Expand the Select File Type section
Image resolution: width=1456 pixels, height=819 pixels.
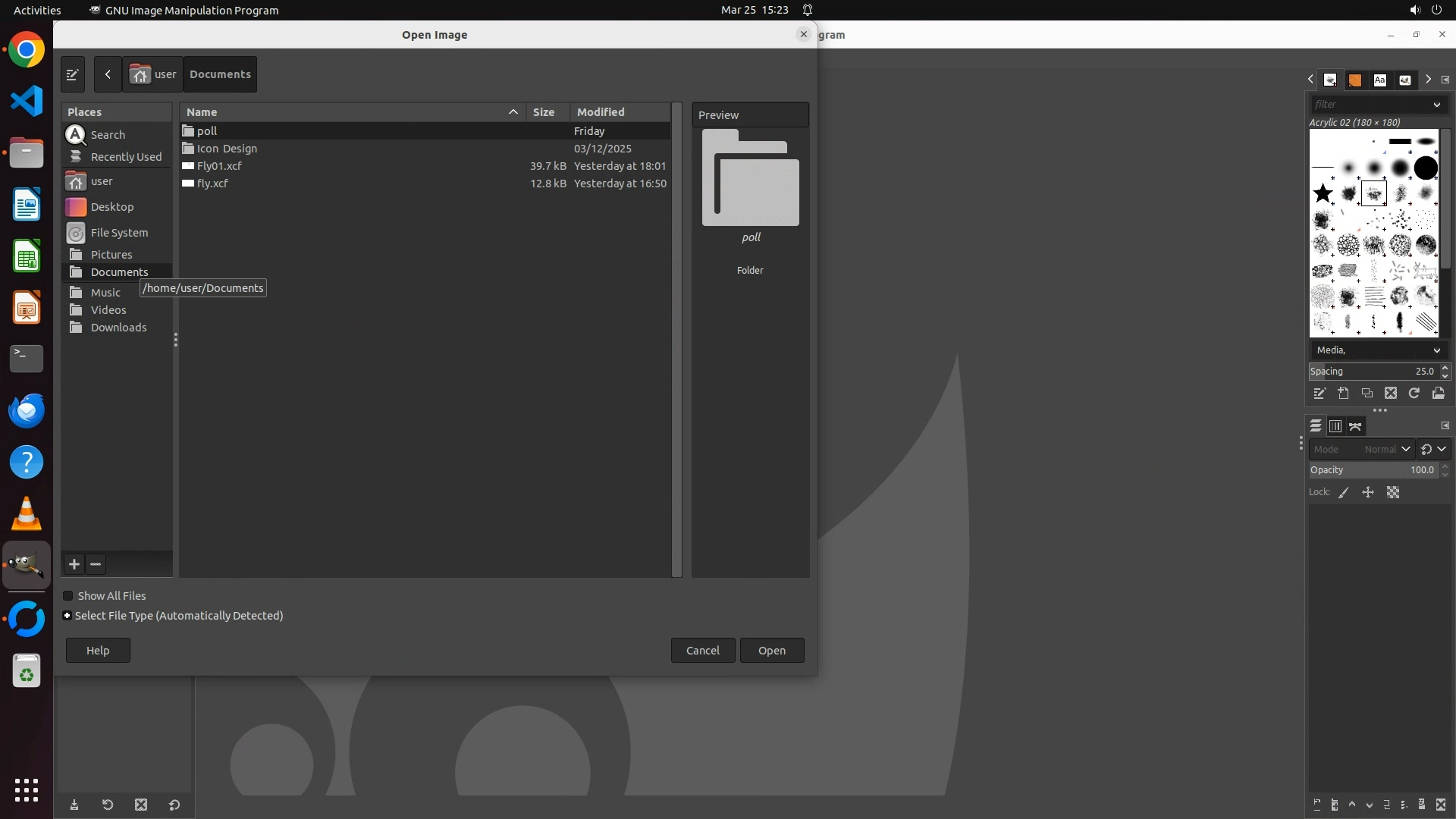point(67,616)
